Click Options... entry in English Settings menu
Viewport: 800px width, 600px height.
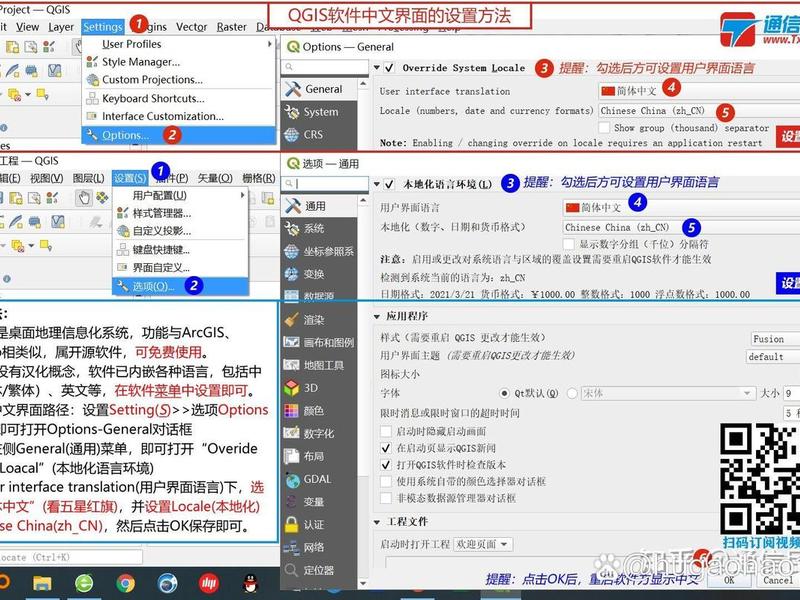click(x=179, y=135)
